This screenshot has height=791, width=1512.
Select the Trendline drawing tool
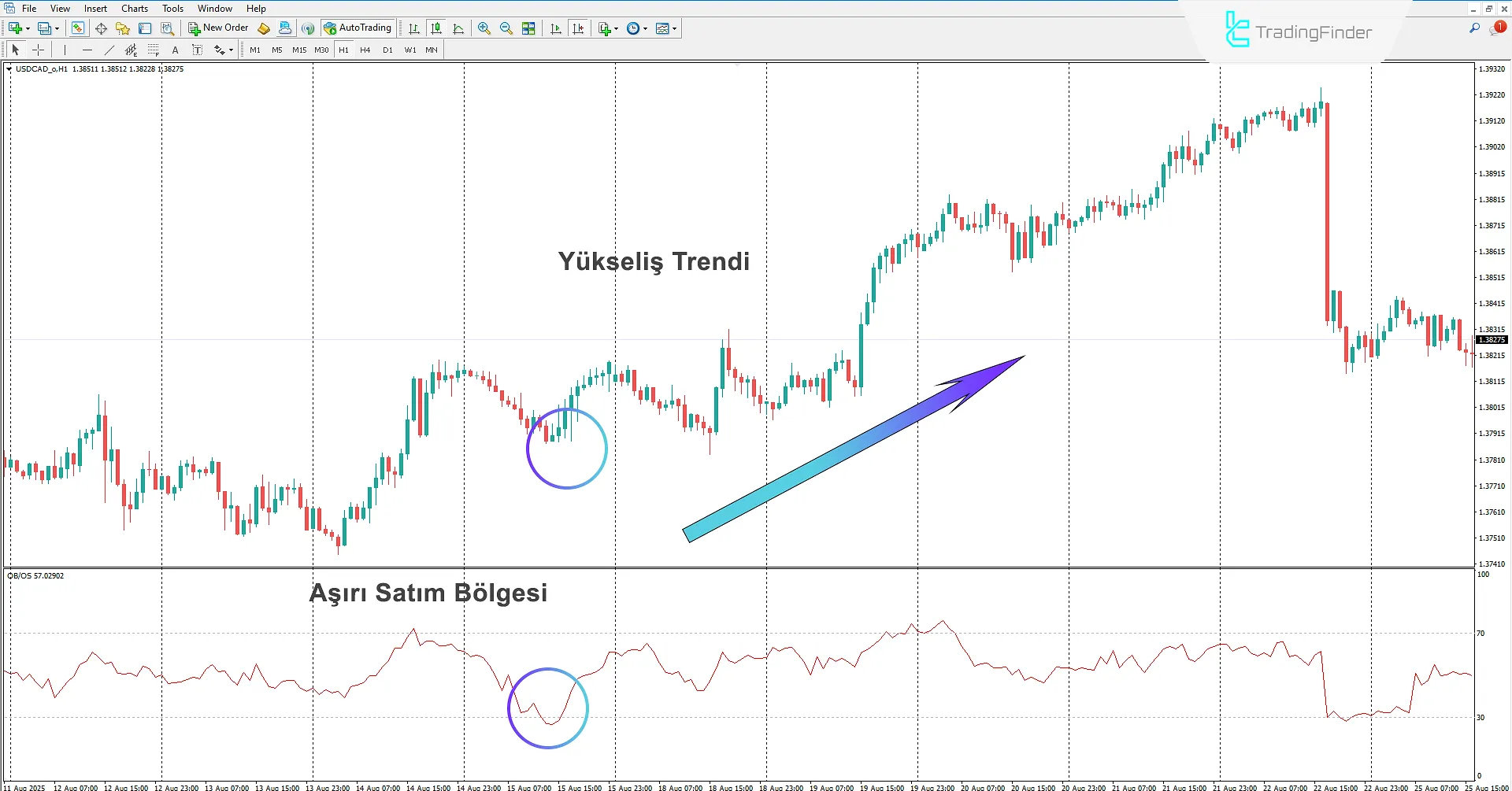tap(109, 50)
